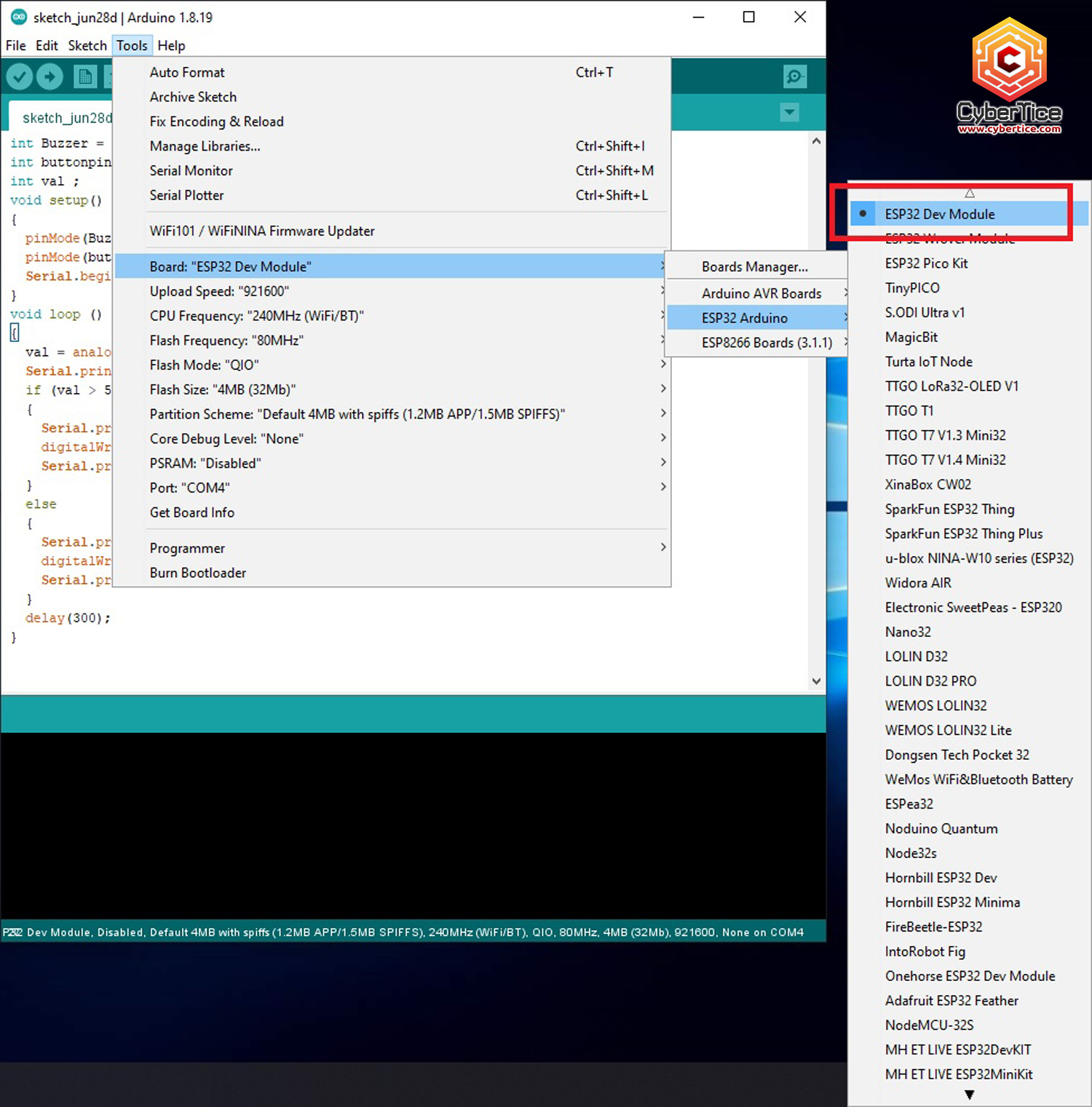Image resolution: width=1092 pixels, height=1107 pixels.
Task: Click the scroll-down triangle below board list
Action: click(969, 1094)
